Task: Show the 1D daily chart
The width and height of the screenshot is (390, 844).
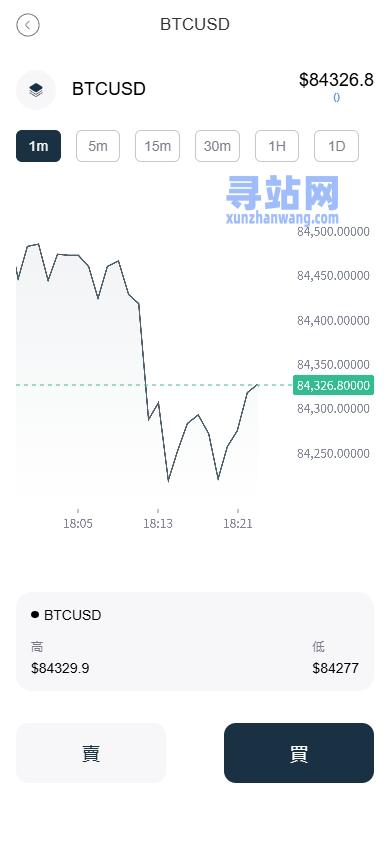Action: click(336, 146)
